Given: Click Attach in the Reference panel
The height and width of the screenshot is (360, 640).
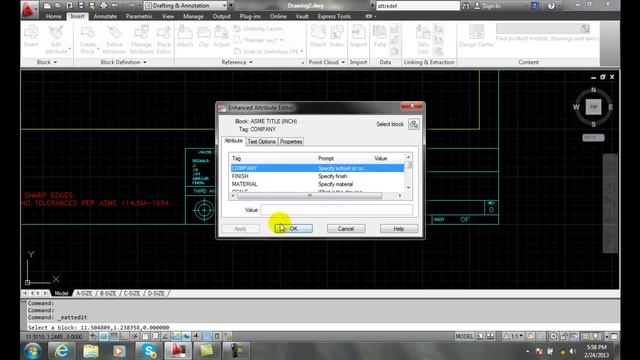Looking at the screenshot, I should click(x=185, y=36).
